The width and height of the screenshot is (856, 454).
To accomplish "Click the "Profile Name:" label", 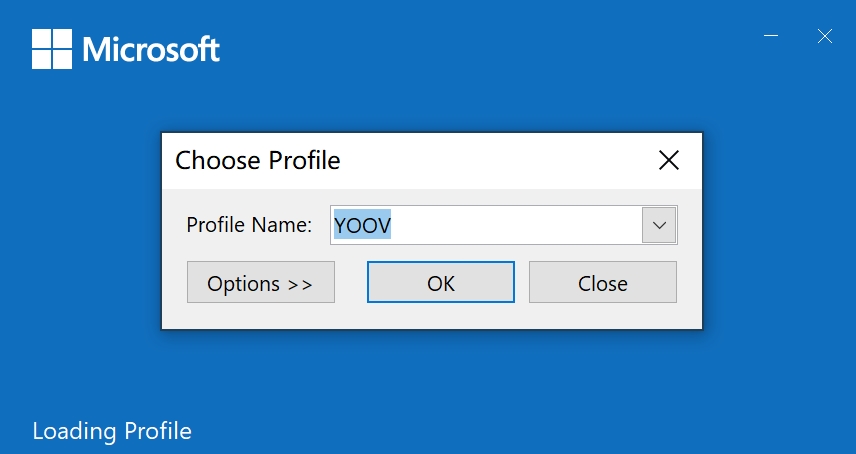I will pos(249,225).
